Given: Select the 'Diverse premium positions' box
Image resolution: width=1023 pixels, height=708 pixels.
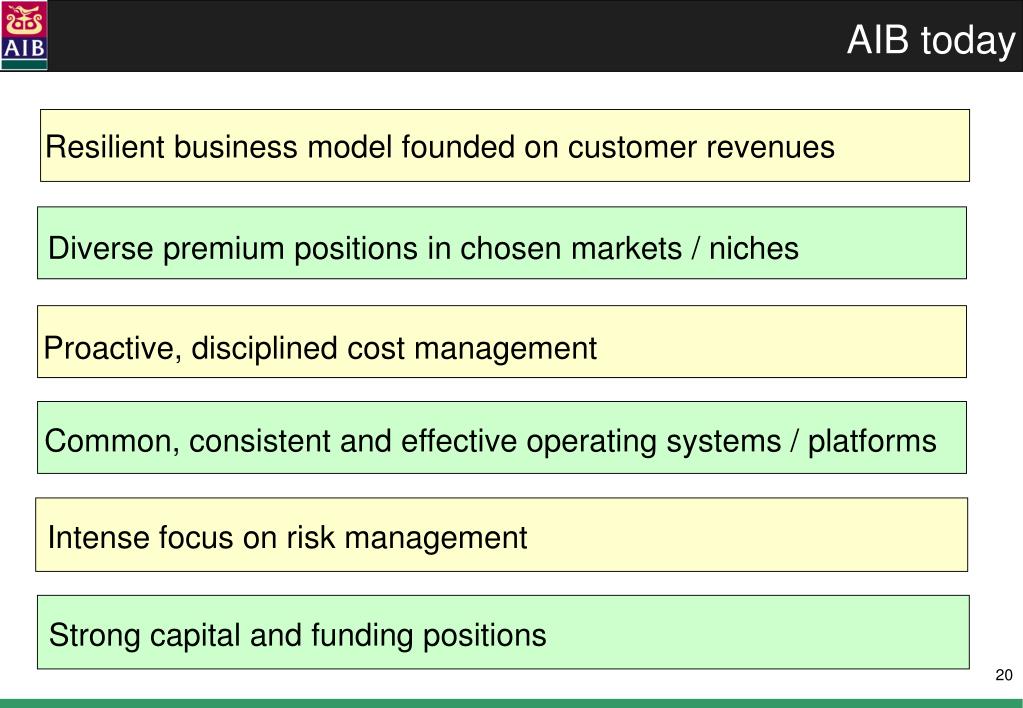Looking at the screenshot, I should (502, 243).
